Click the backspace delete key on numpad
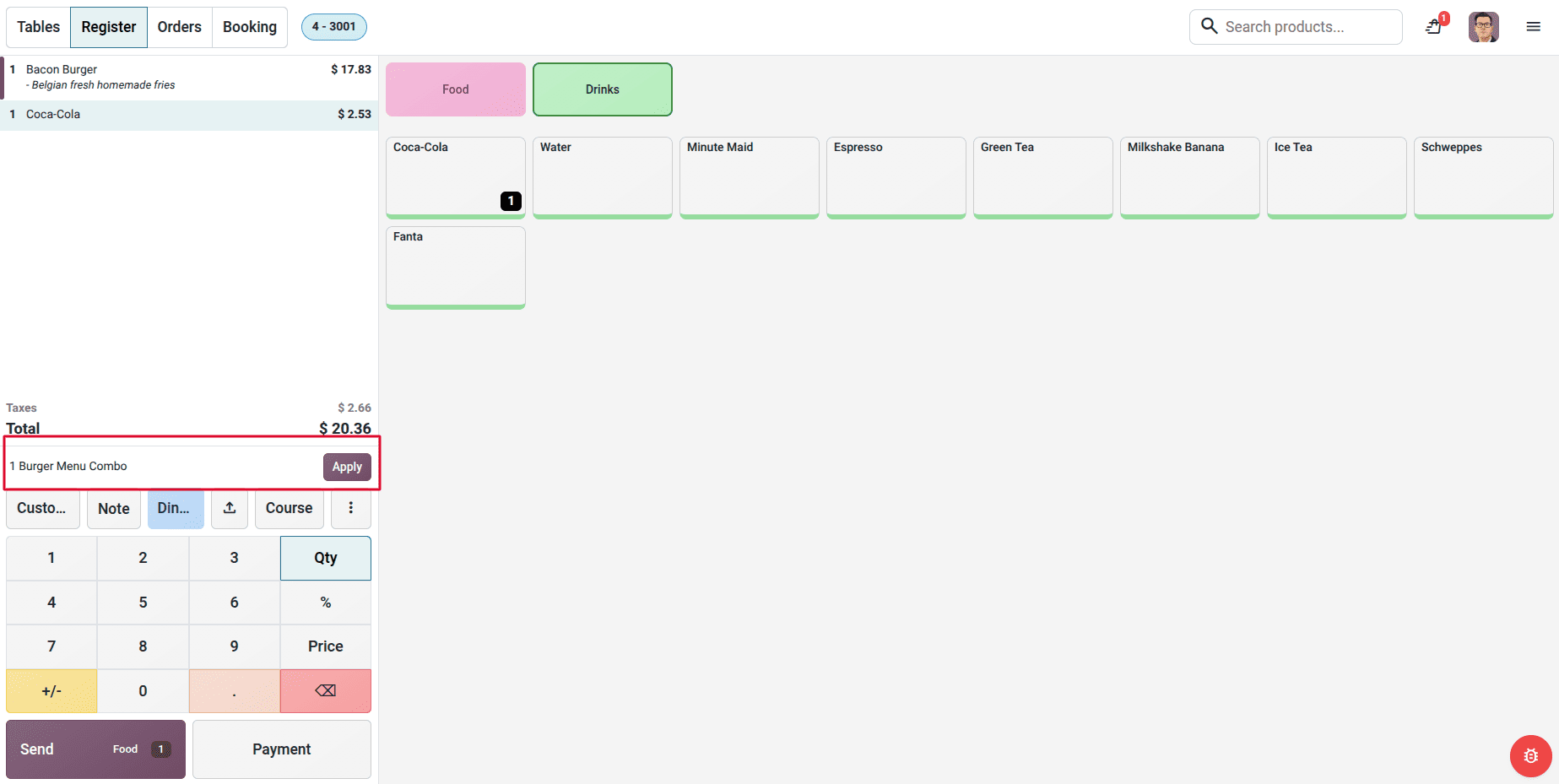Screen dimensions: 1559x784 tap(326, 691)
